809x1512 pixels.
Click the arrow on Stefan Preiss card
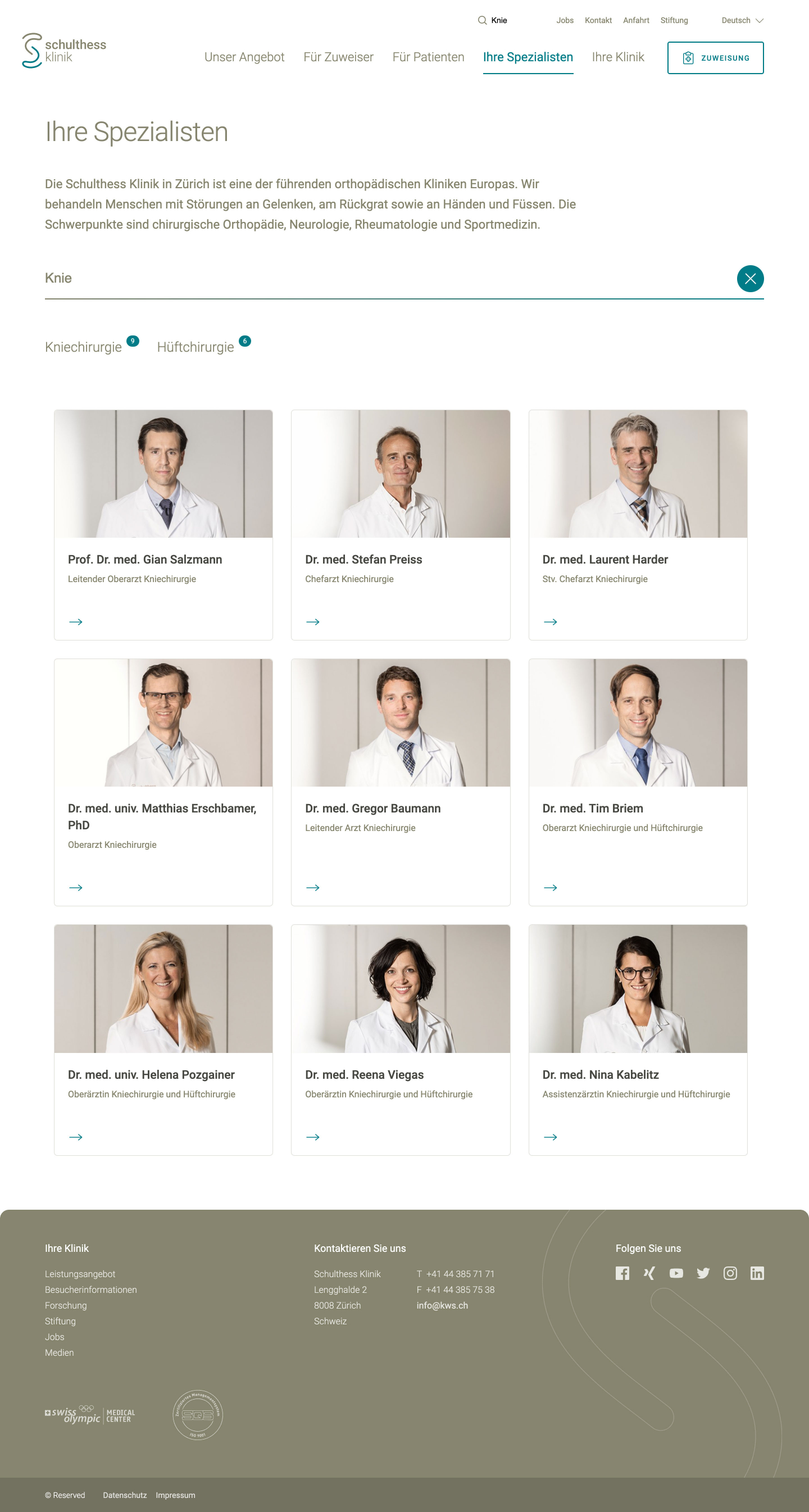click(x=313, y=621)
